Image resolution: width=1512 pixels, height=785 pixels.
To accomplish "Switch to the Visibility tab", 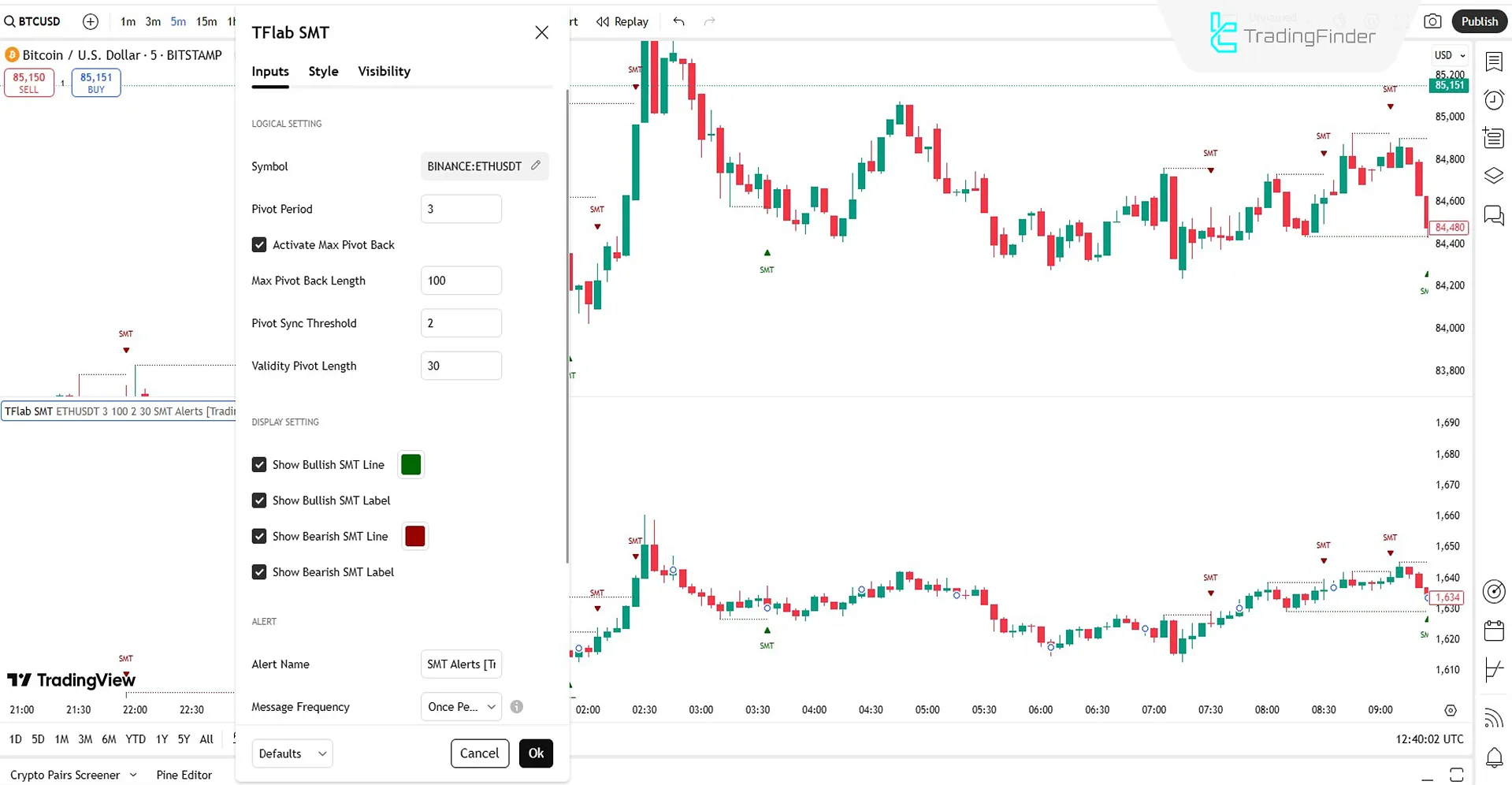I will tap(384, 71).
